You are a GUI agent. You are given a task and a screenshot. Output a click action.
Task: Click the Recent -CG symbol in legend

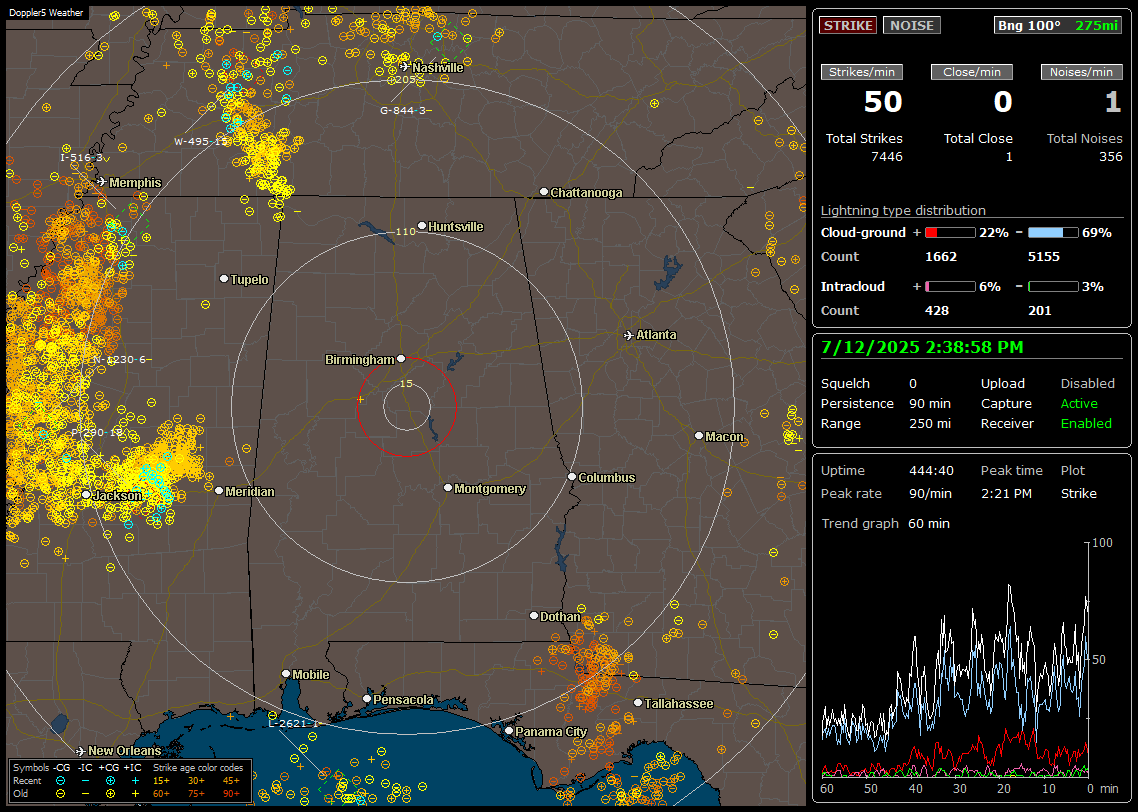click(x=60, y=781)
